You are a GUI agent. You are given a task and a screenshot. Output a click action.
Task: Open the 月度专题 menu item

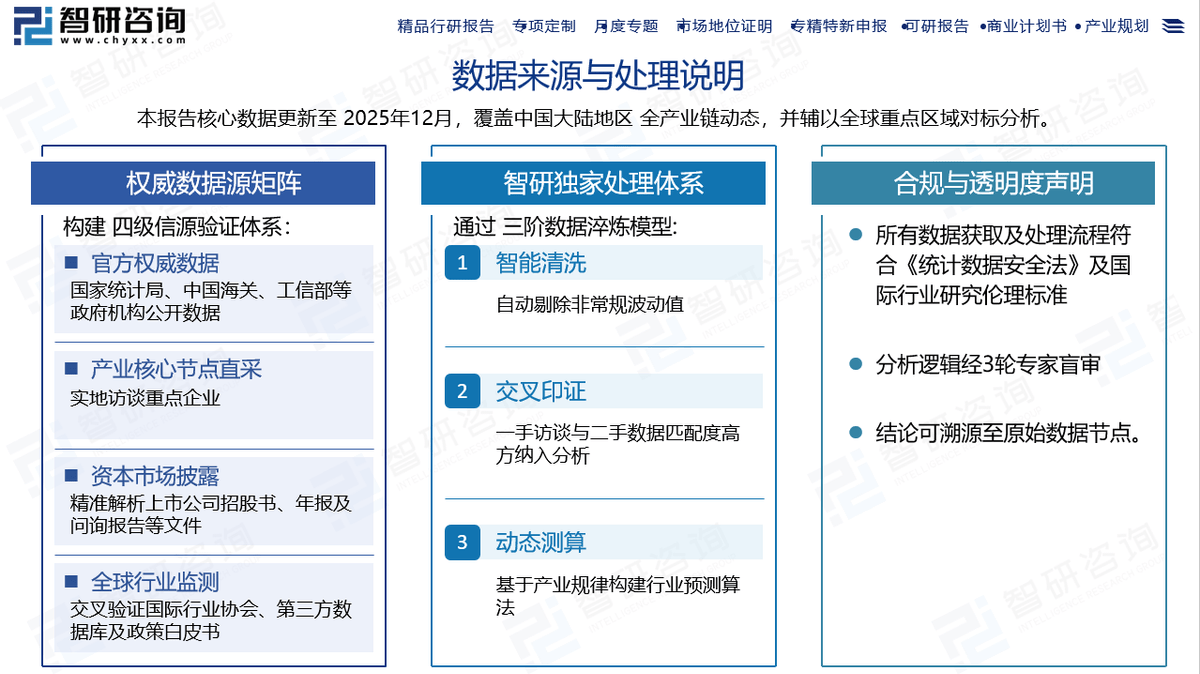click(x=625, y=27)
